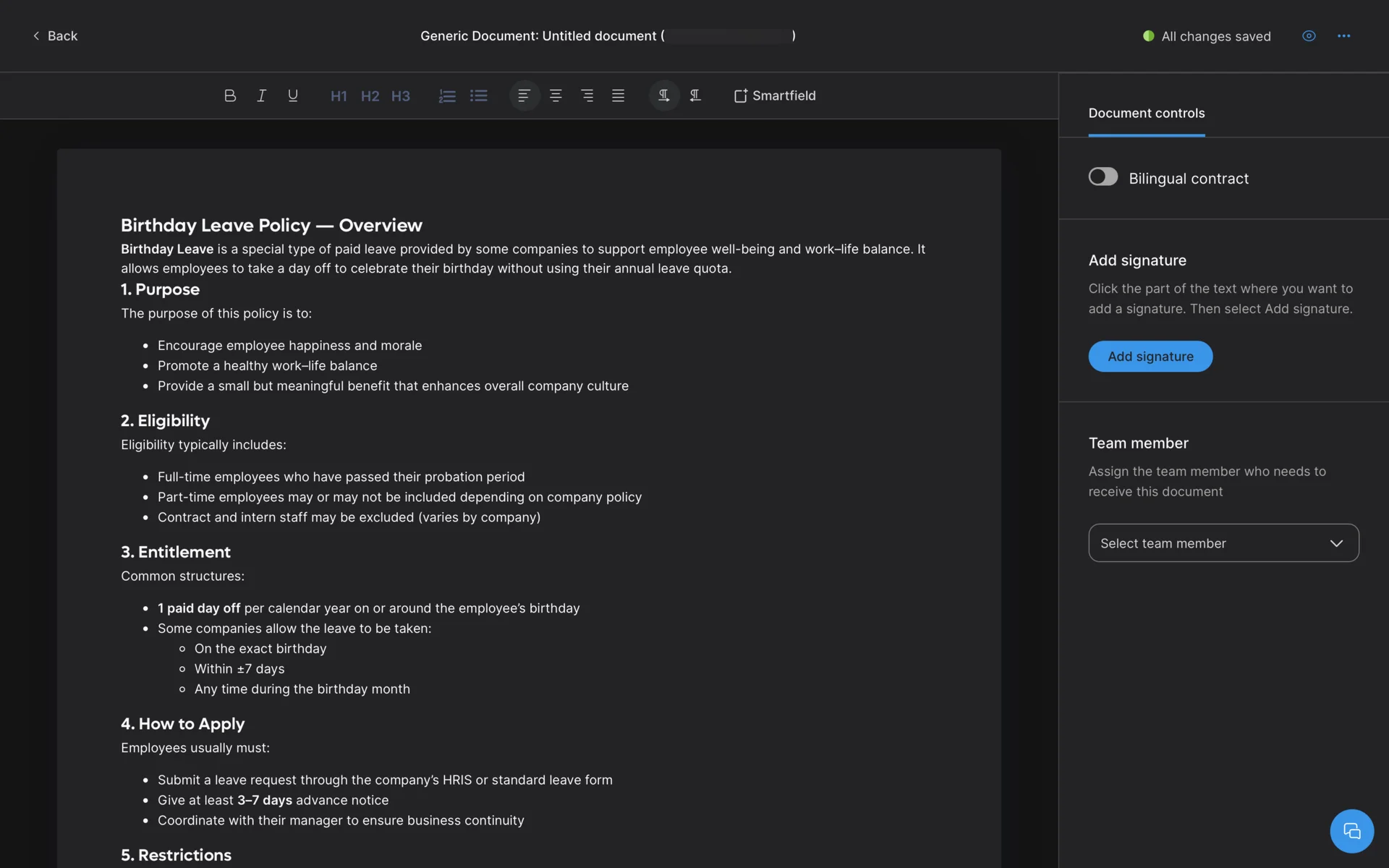Toggle bold formatting
The image size is (1389, 868).
(x=230, y=95)
